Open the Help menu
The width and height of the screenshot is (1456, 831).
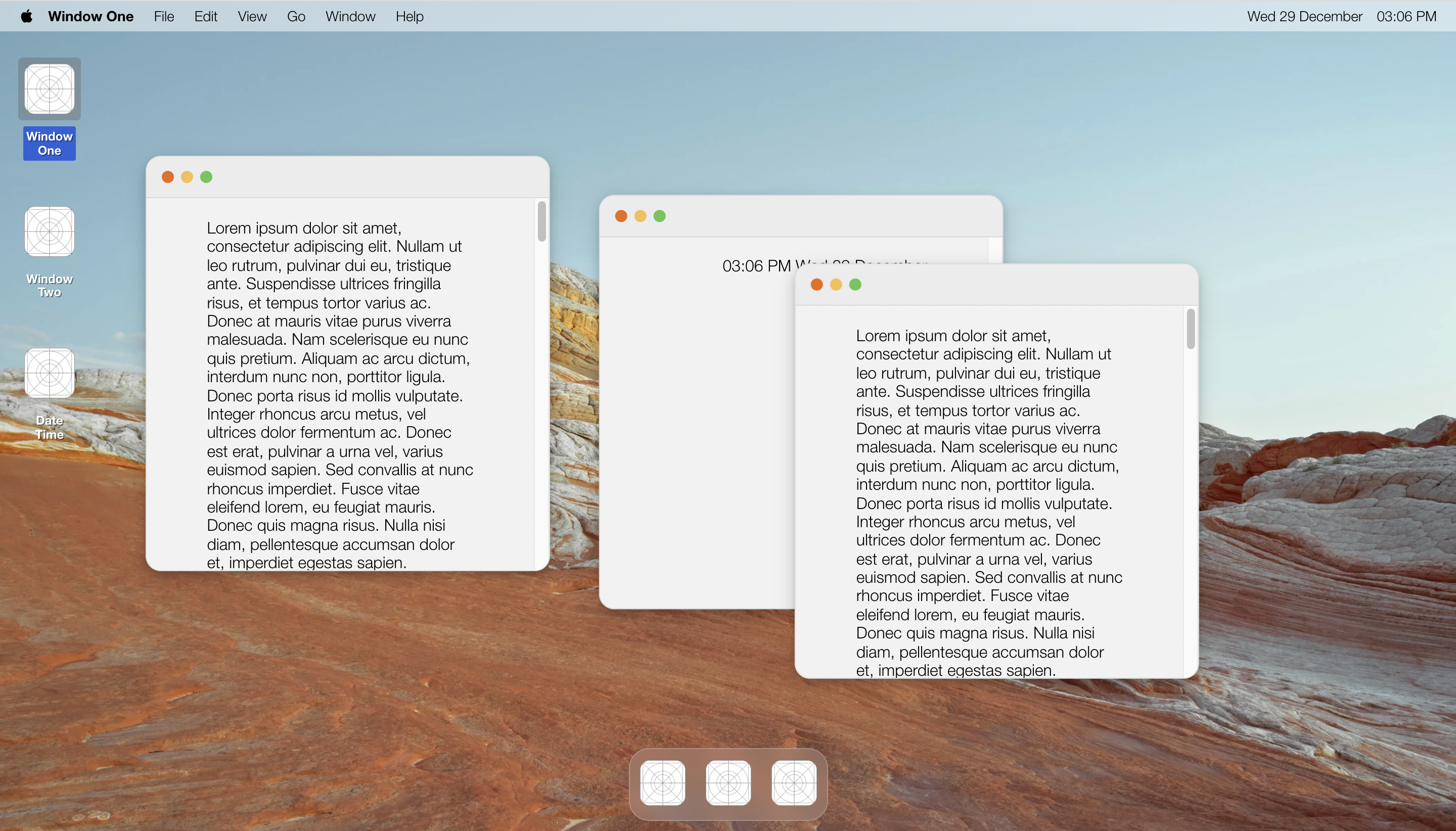(x=409, y=16)
